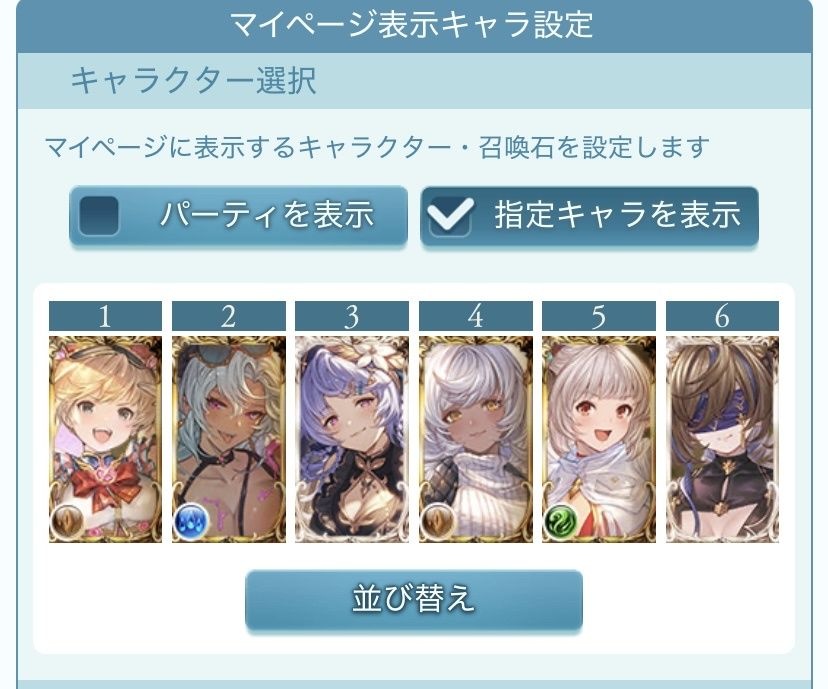The height and width of the screenshot is (689, 828).
Task: Choose the purple-haired character in slot 3
Action: click(352, 439)
